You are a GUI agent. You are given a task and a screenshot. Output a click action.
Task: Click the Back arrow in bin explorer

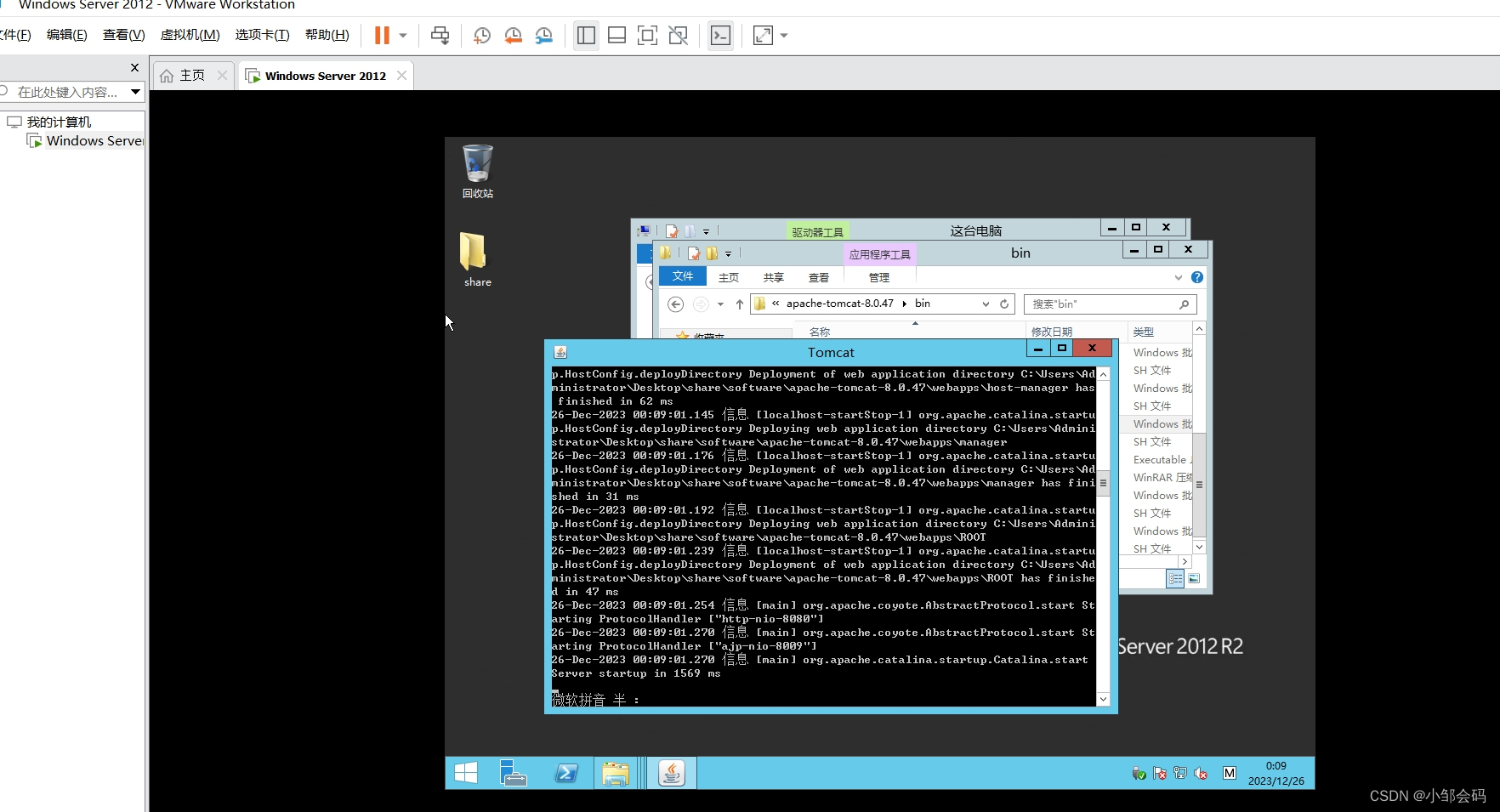pos(676,304)
